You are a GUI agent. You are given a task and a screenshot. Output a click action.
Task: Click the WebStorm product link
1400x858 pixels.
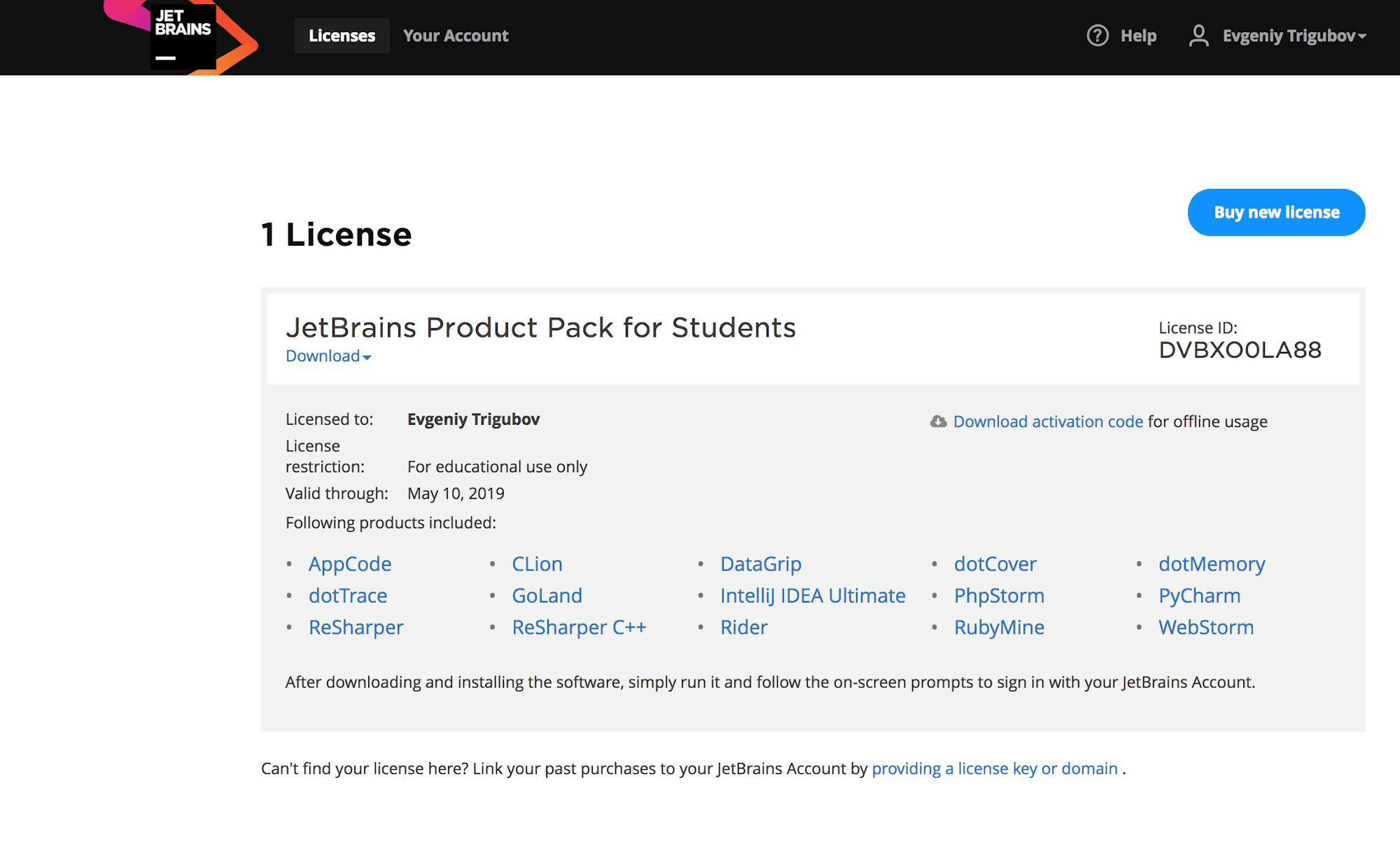click(1205, 627)
